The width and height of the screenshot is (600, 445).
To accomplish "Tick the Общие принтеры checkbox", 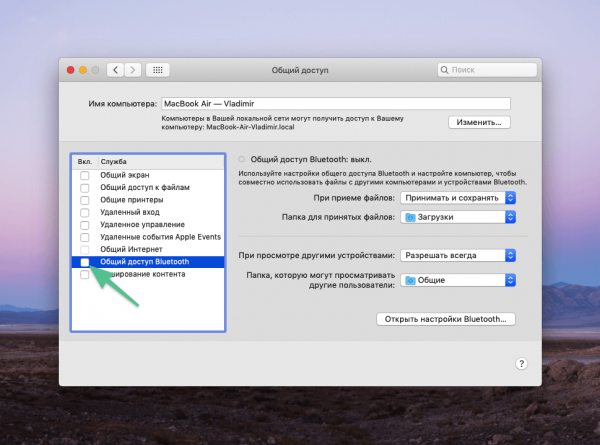I will click(85, 200).
